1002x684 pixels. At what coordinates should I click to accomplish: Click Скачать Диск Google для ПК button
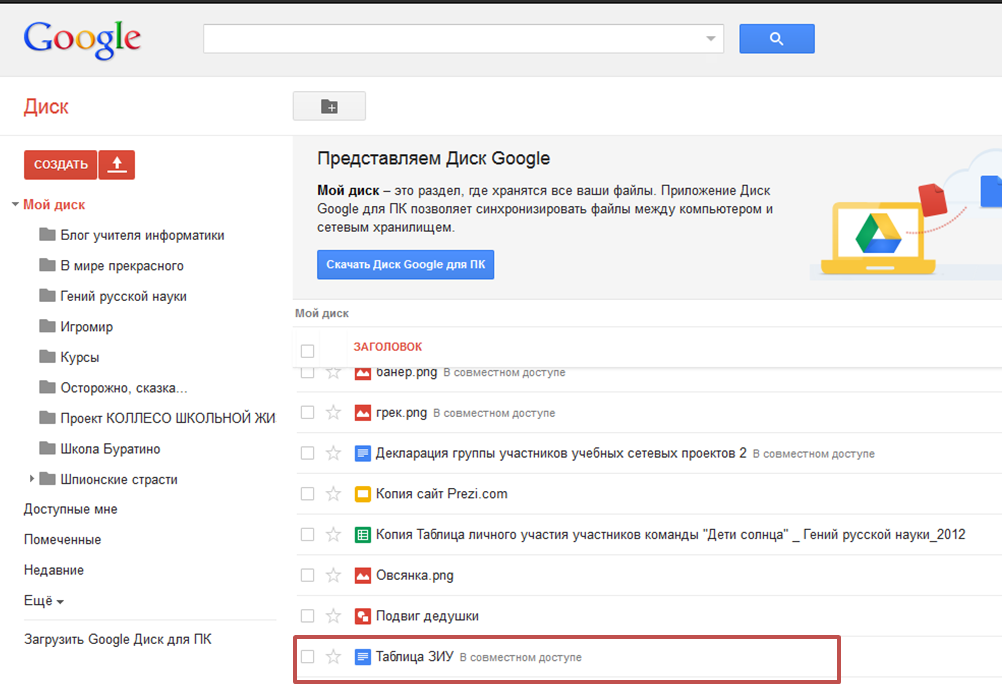point(405,265)
